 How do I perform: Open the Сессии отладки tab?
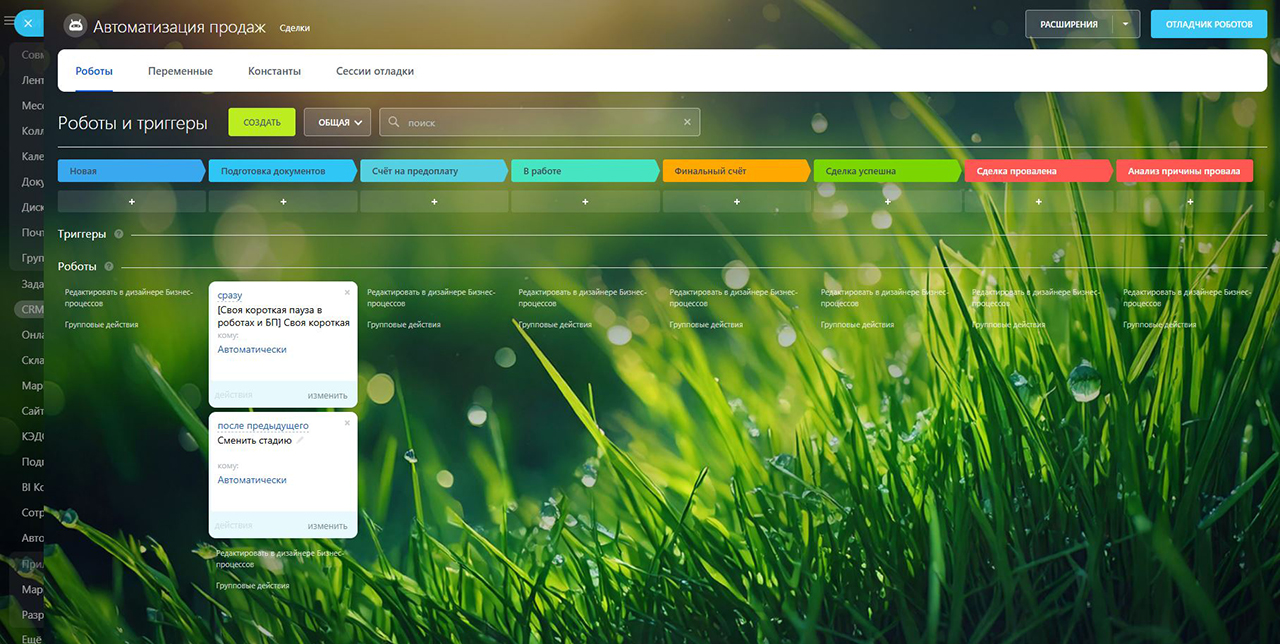click(375, 71)
